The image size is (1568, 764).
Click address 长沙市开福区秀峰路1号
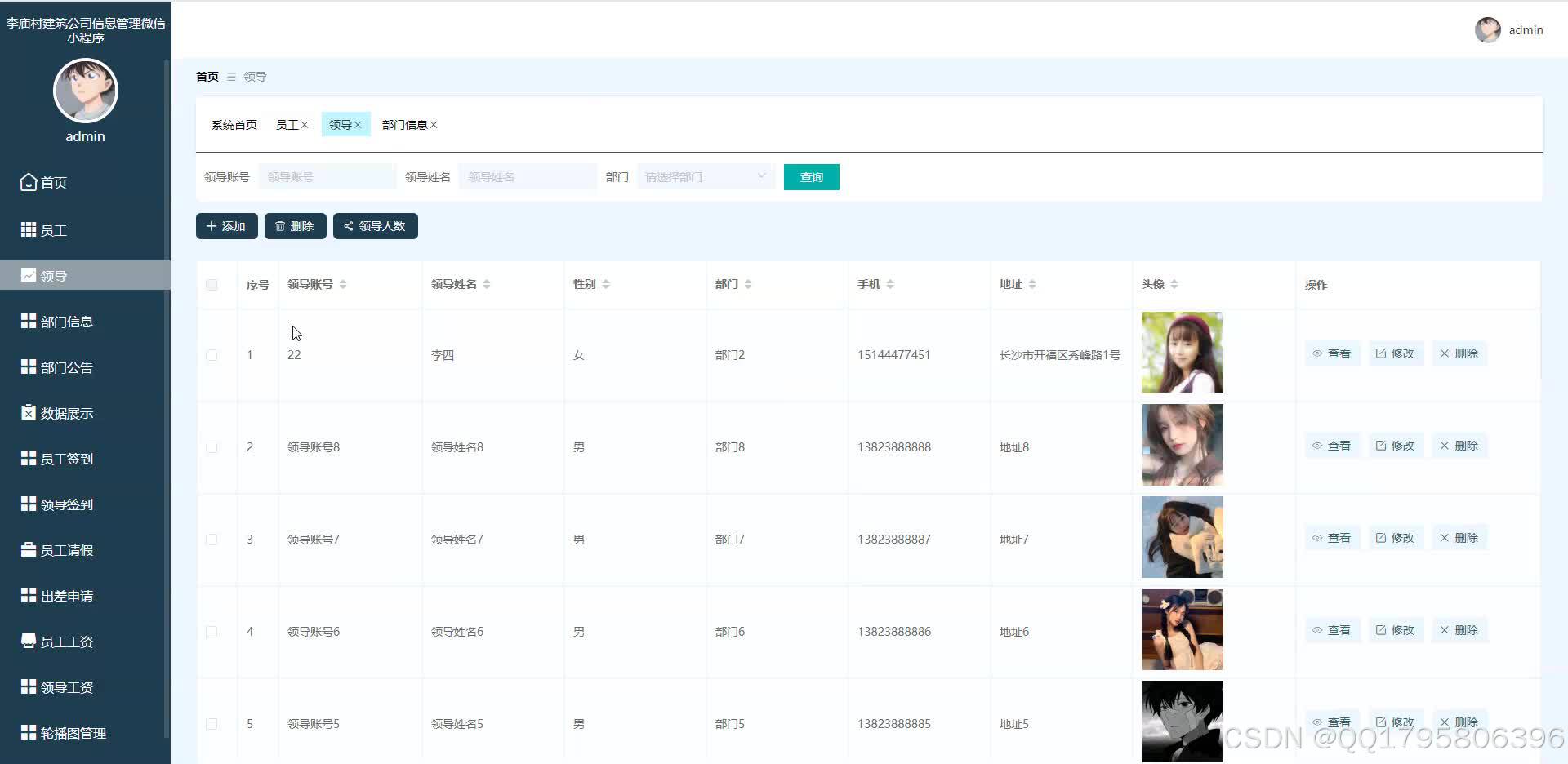(x=1060, y=355)
